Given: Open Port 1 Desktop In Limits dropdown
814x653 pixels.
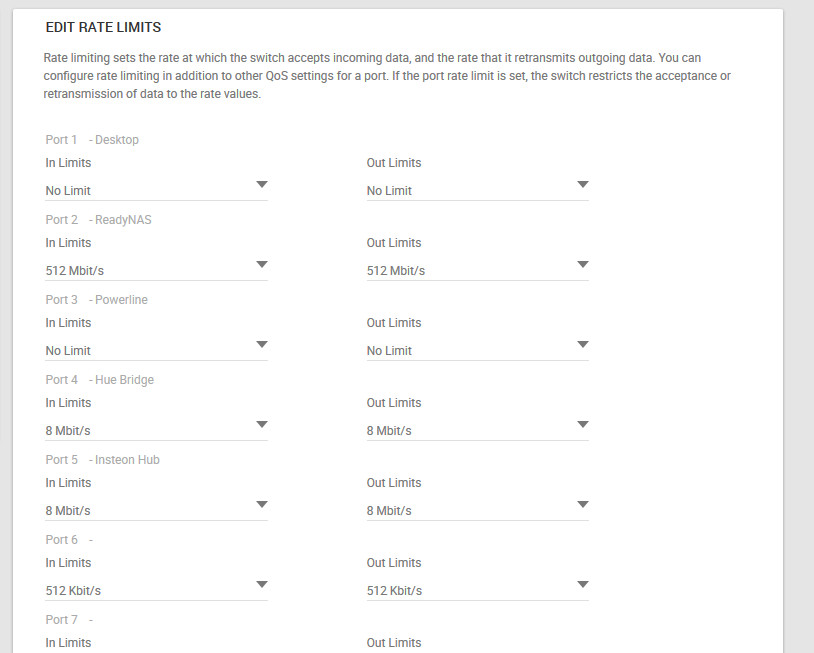Looking at the screenshot, I should (x=156, y=190).
